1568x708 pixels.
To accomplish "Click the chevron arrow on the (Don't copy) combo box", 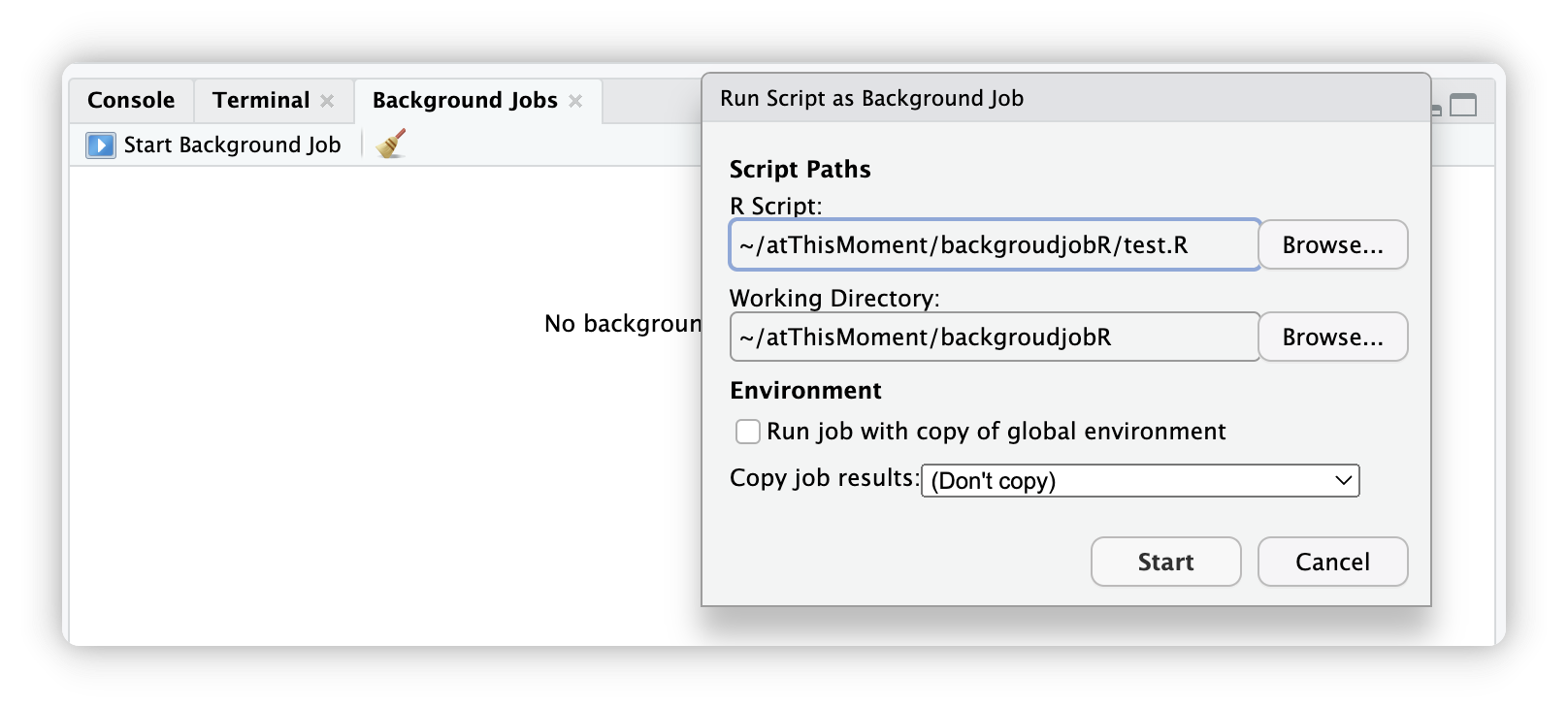I will coord(1344,480).
